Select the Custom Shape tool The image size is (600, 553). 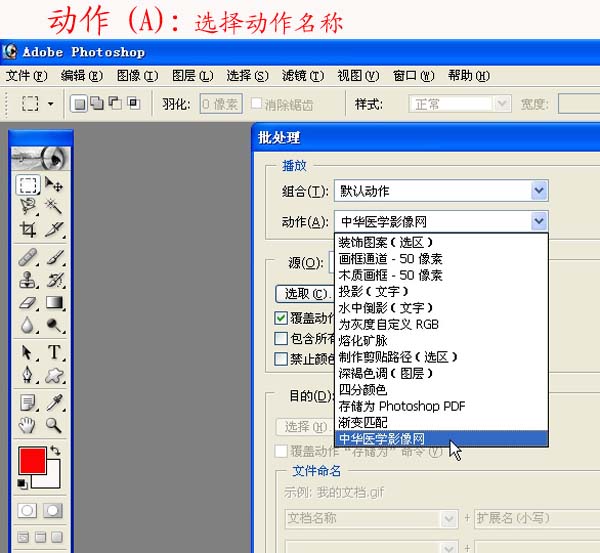[54, 375]
